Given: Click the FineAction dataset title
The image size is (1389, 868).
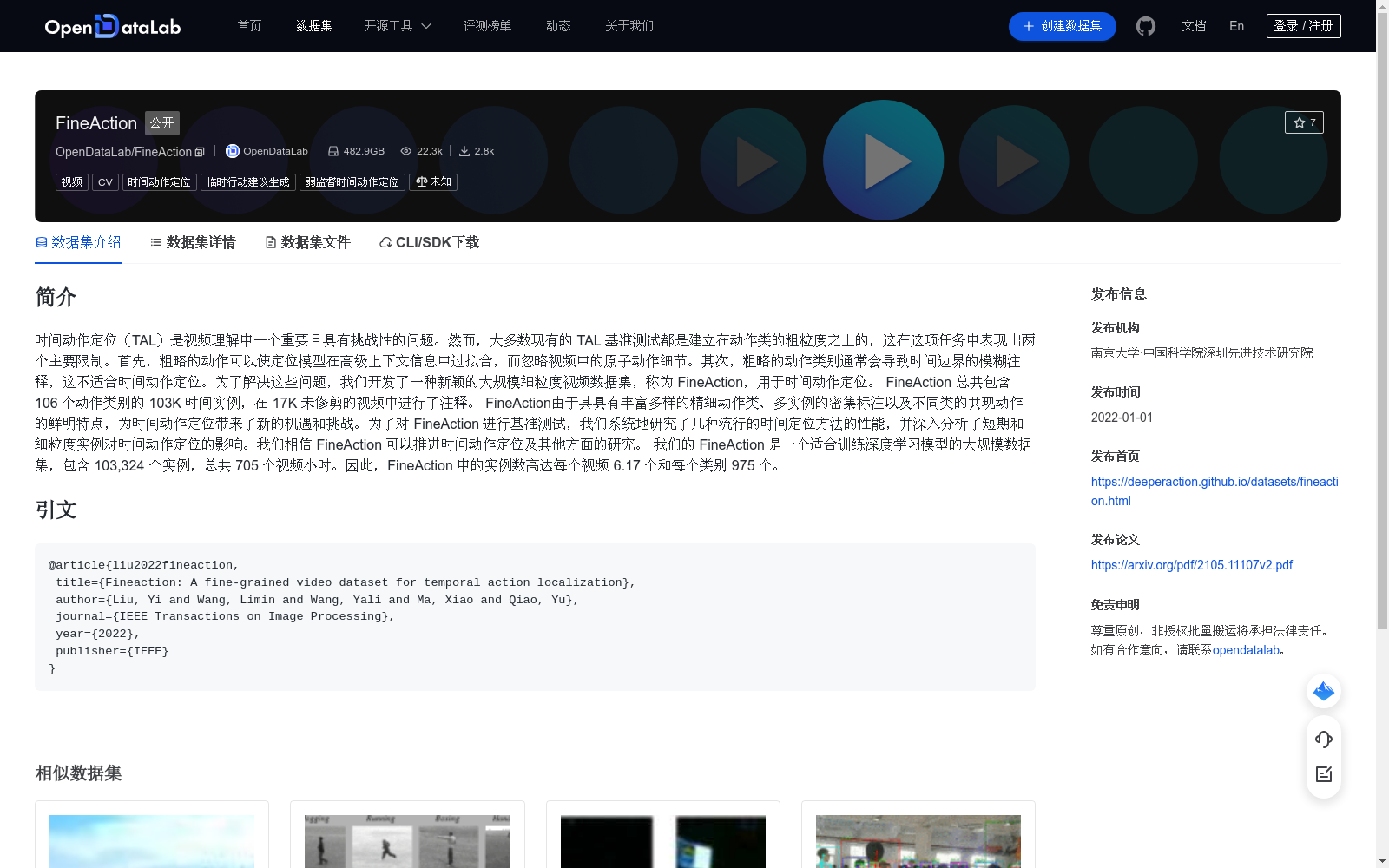Looking at the screenshot, I should tap(96, 123).
